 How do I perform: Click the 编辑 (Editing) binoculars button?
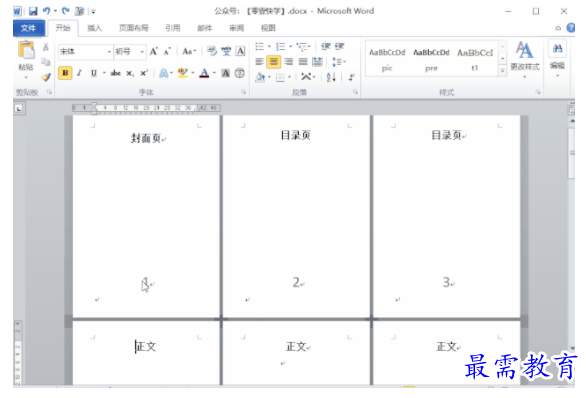click(557, 58)
